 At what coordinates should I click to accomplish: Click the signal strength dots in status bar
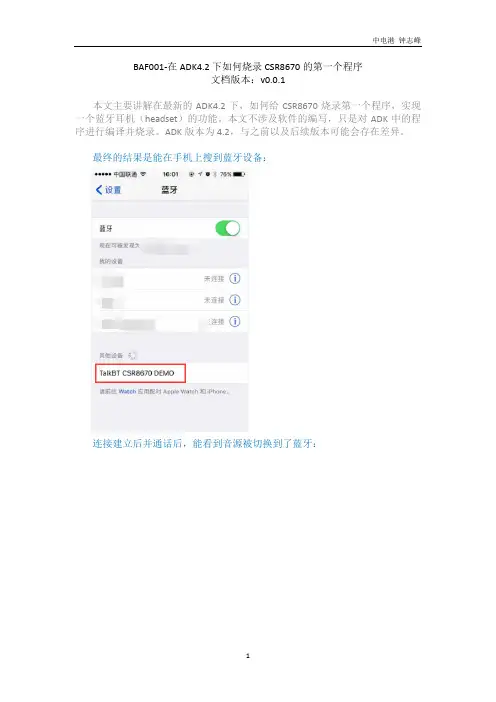pyautogui.click(x=103, y=174)
